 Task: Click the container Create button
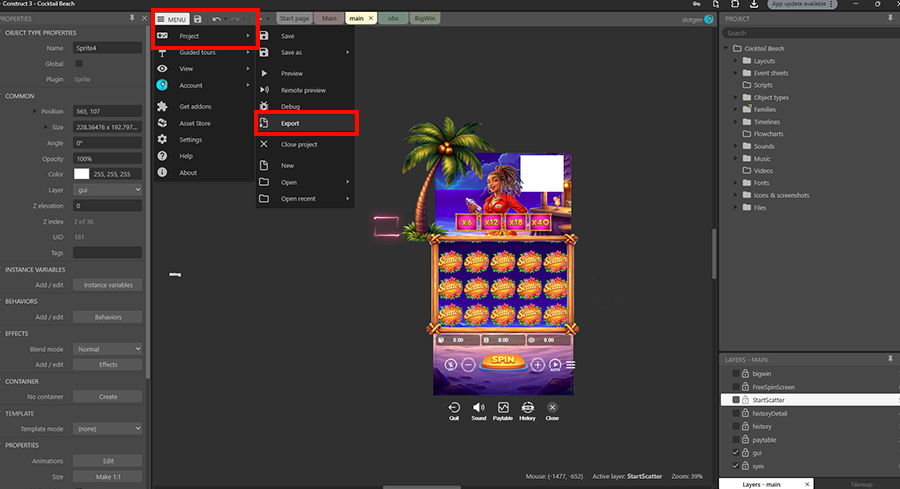click(x=107, y=397)
